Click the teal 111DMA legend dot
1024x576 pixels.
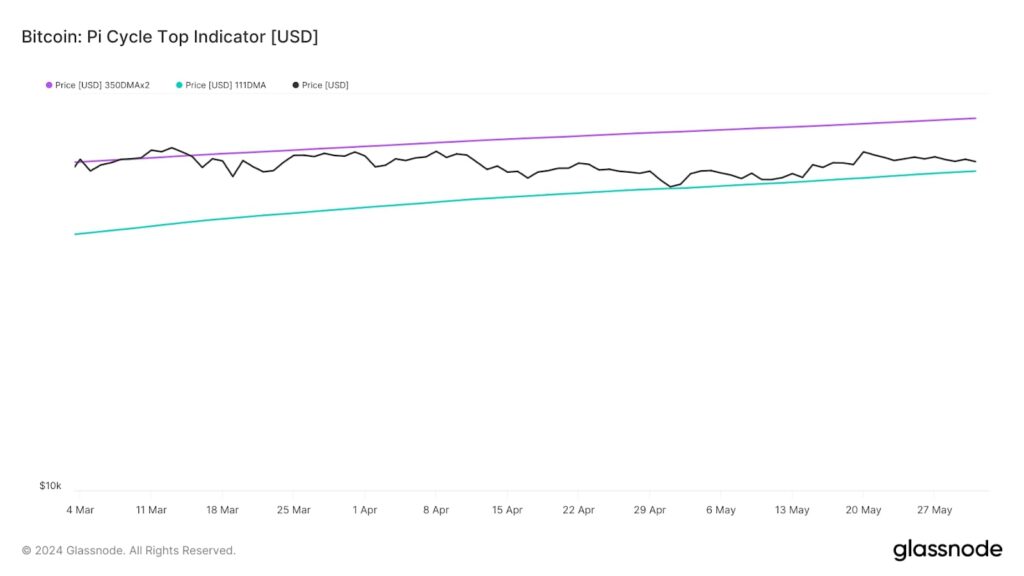pyautogui.click(x=178, y=85)
